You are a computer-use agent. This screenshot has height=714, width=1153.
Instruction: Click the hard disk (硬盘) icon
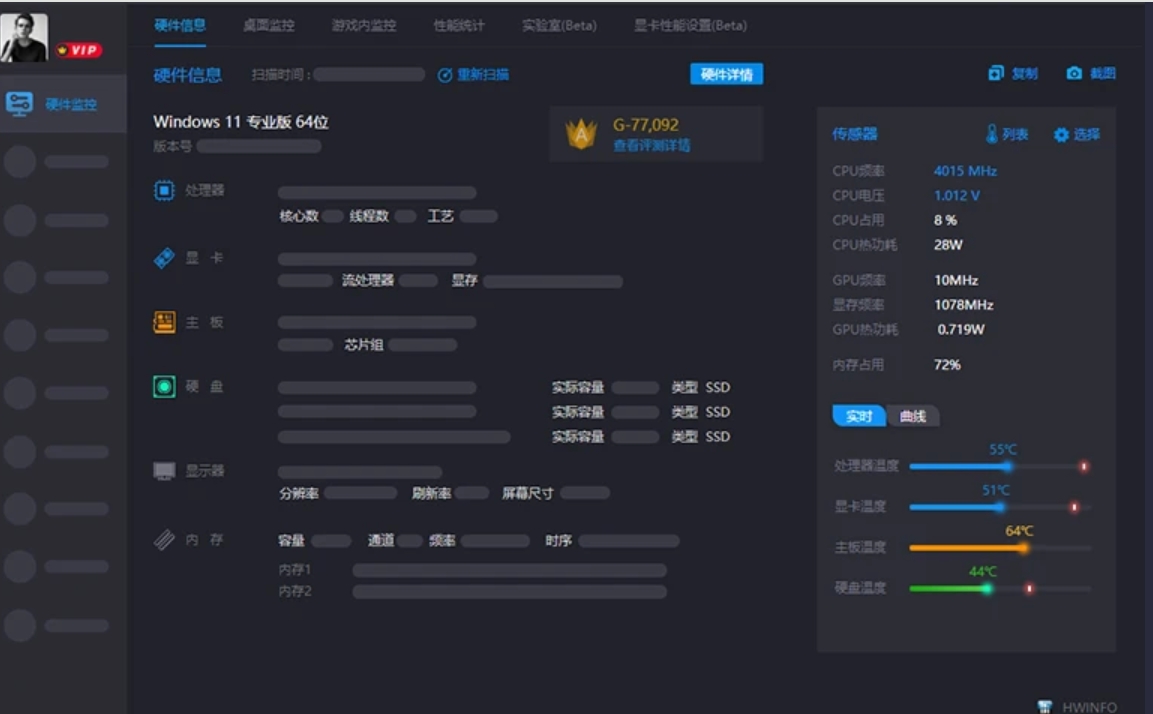(x=164, y=387)
